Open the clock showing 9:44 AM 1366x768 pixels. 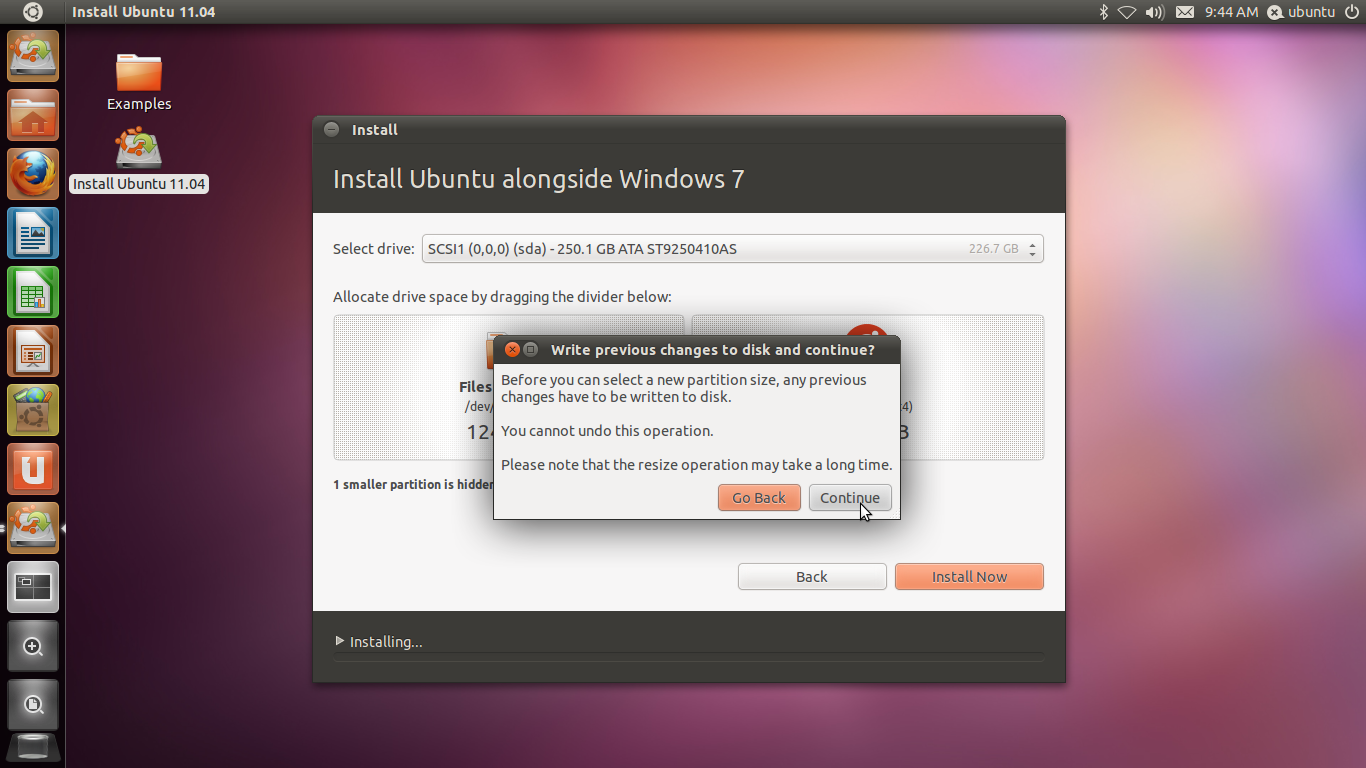(x=1231, y=12)
